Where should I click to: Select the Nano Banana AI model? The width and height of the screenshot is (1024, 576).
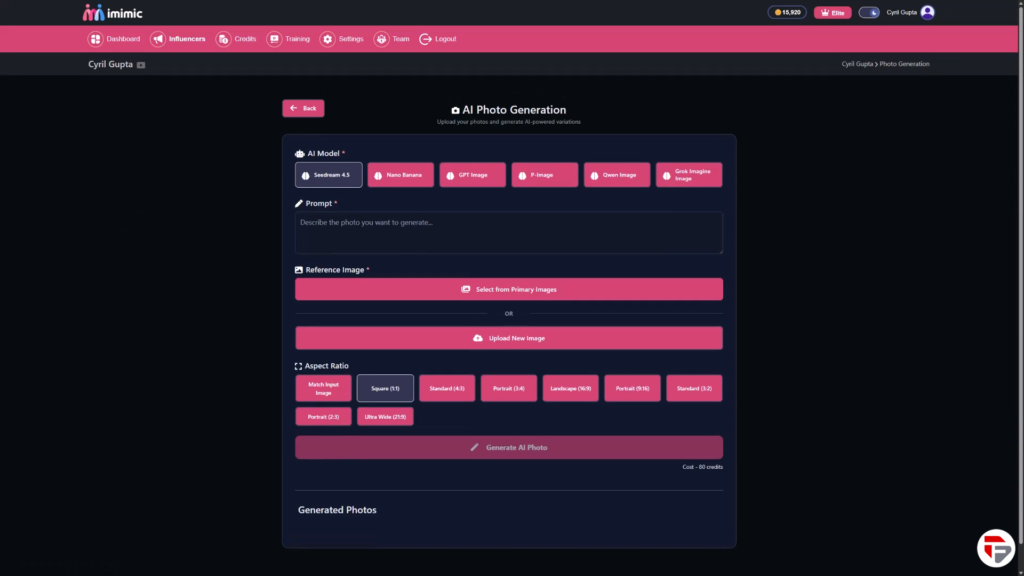(400, 175)
